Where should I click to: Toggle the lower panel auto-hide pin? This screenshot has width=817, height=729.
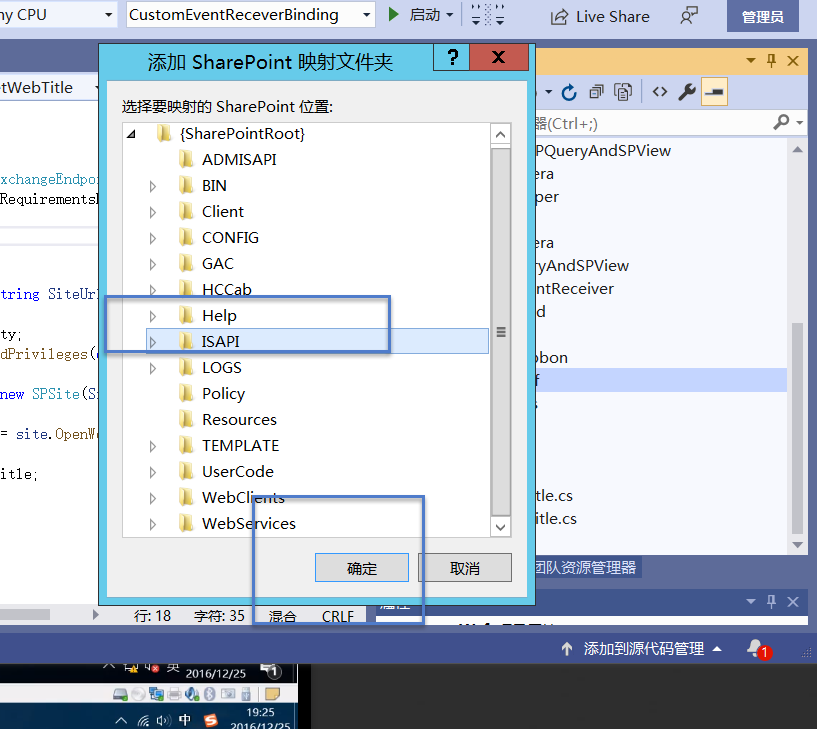772,601
